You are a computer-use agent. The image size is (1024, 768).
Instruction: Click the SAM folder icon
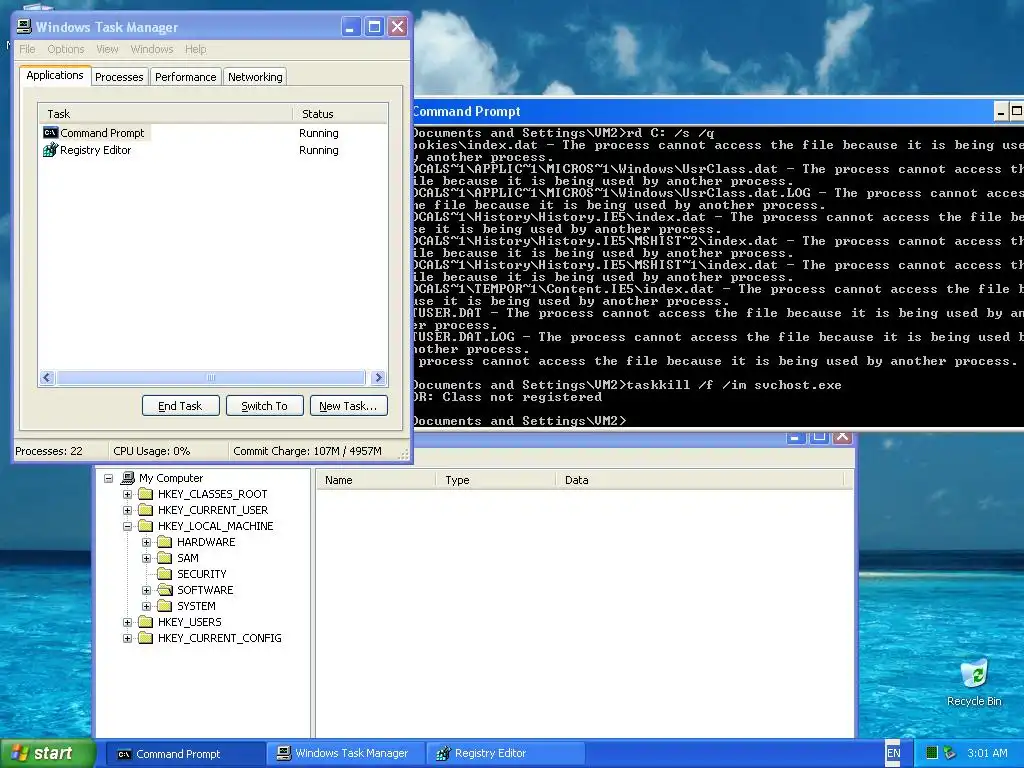(165, 558)
